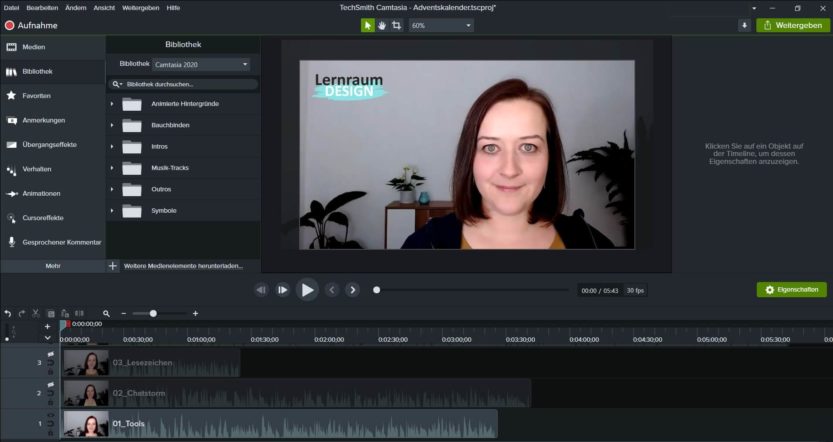Play the video with the play button

point(307,290)
